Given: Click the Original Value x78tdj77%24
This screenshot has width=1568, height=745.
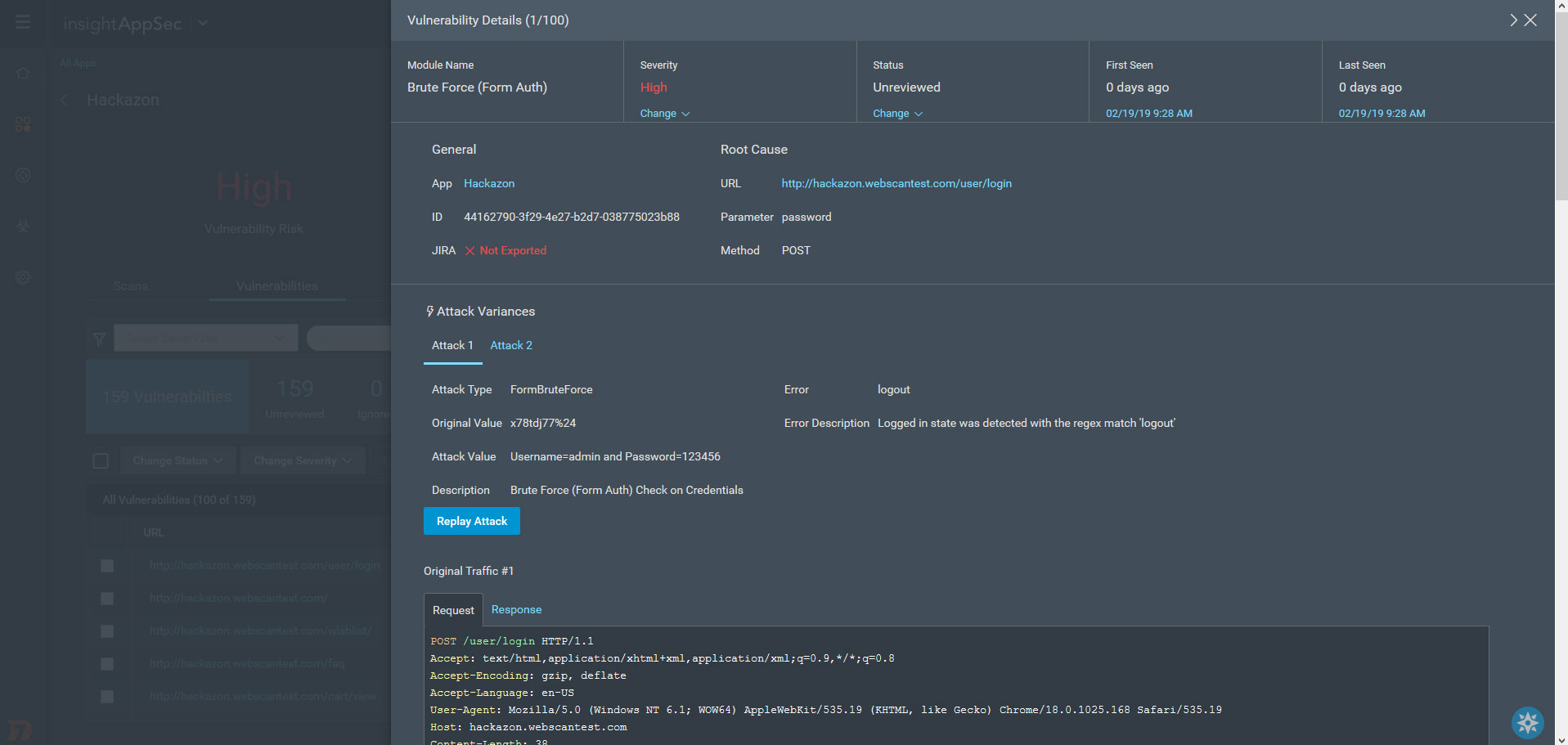Looking at the screenshot, I should click(x=543, y=424).
